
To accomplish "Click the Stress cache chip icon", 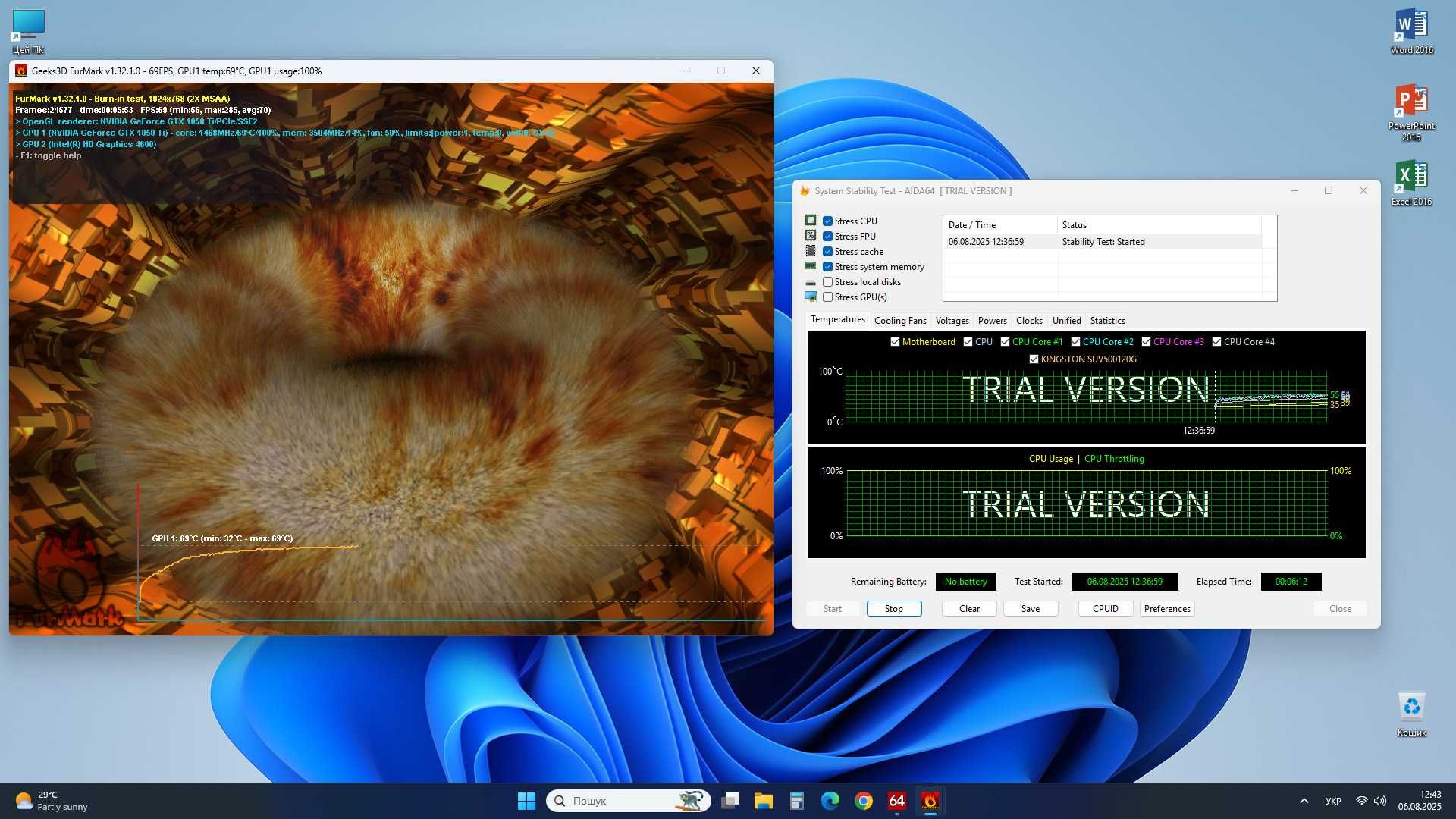I will pos(811,251).
